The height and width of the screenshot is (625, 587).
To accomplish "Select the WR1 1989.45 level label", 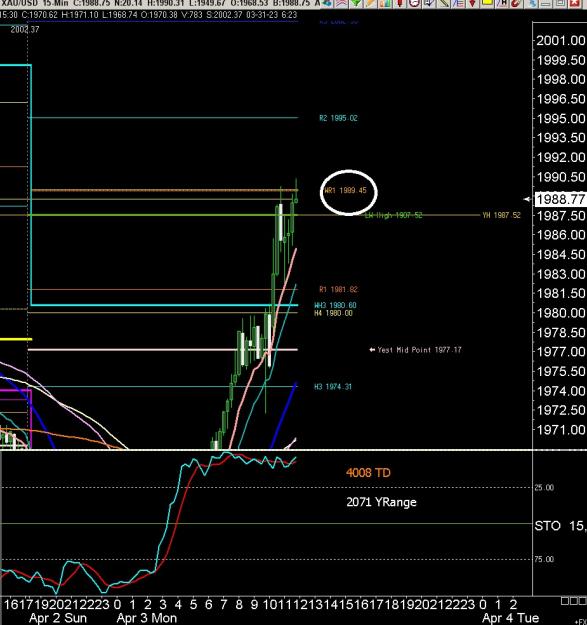I will point(345,191).
